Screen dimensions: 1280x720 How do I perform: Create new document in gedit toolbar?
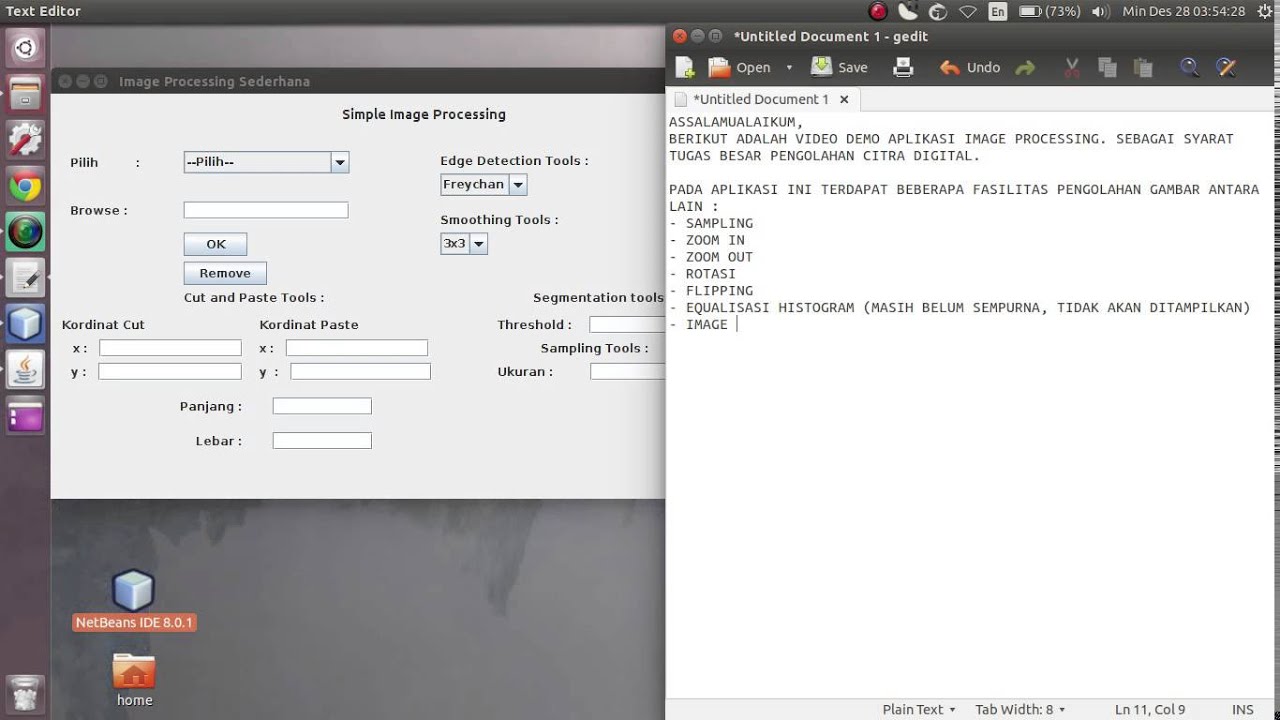[x=685, y=67]
